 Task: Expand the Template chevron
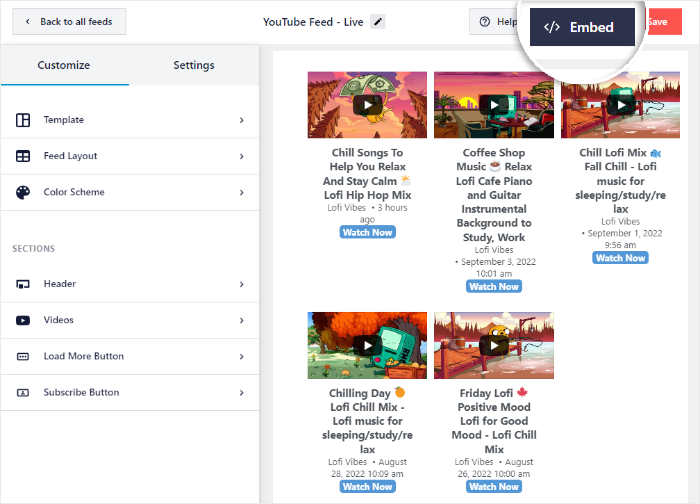tap(242, 120)
